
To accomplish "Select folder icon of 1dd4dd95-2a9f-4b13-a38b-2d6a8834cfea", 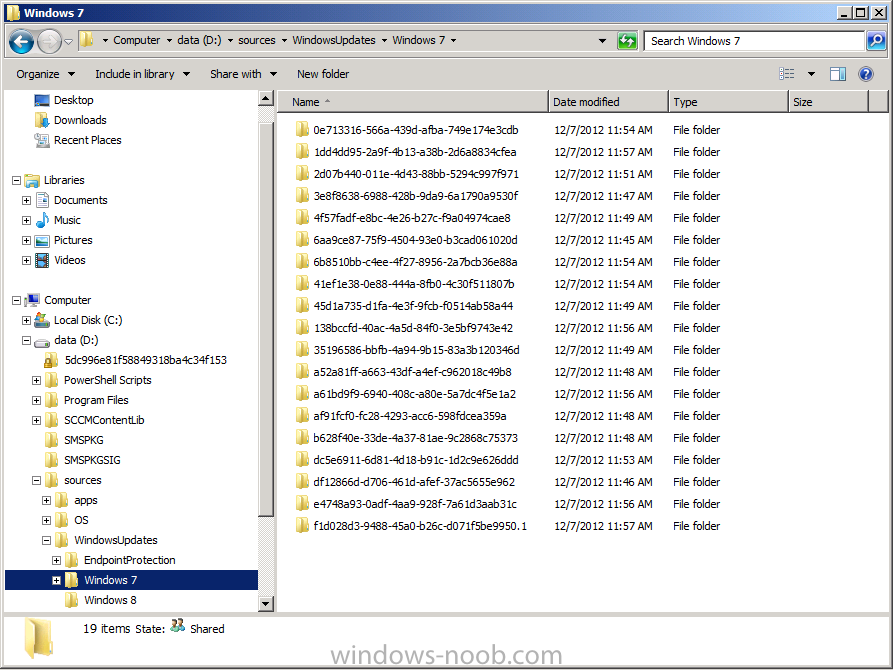I will (x=302, y=152).
